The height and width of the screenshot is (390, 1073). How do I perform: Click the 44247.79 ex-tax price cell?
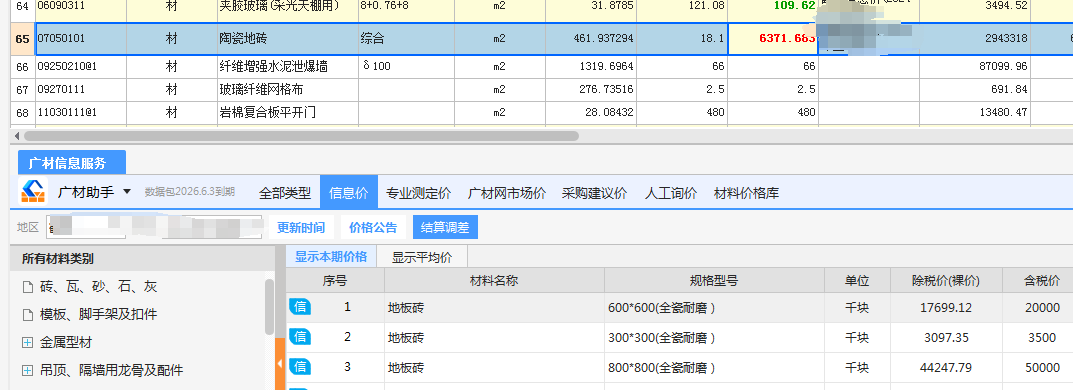click(946, 367)
